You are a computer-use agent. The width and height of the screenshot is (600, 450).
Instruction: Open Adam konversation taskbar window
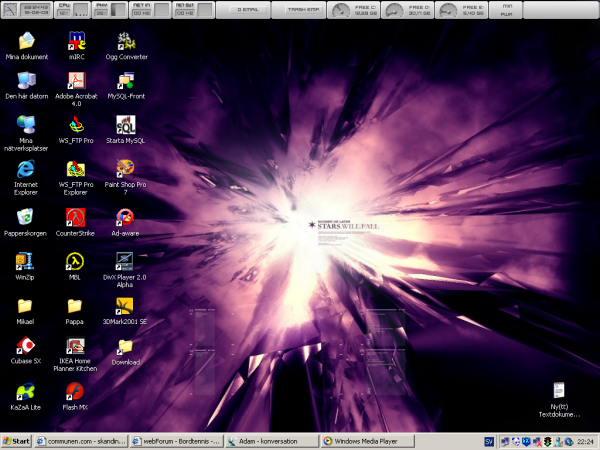click(272, 441)
